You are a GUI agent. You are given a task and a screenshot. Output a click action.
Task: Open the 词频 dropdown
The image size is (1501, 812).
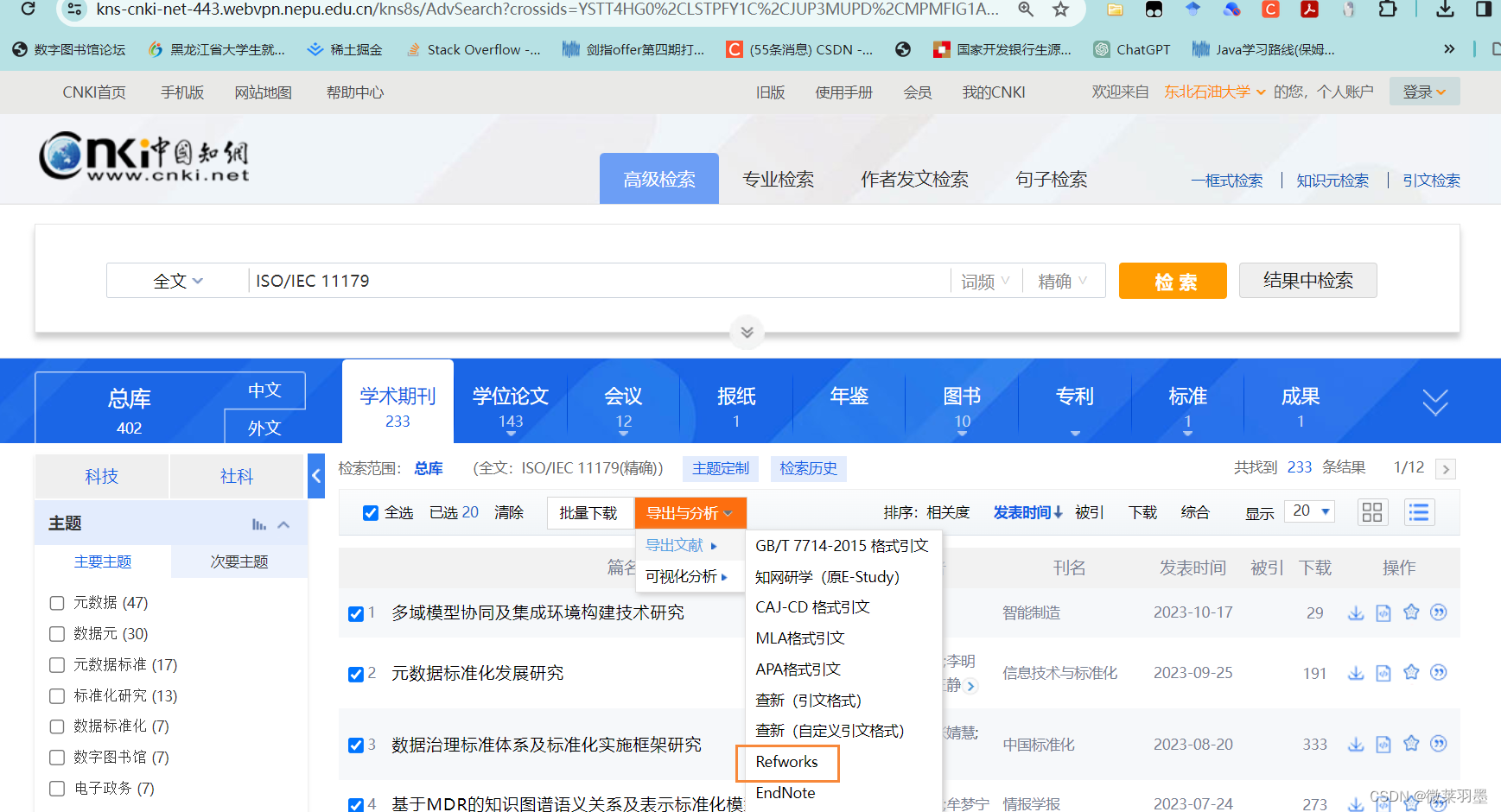tap(985, 282)
